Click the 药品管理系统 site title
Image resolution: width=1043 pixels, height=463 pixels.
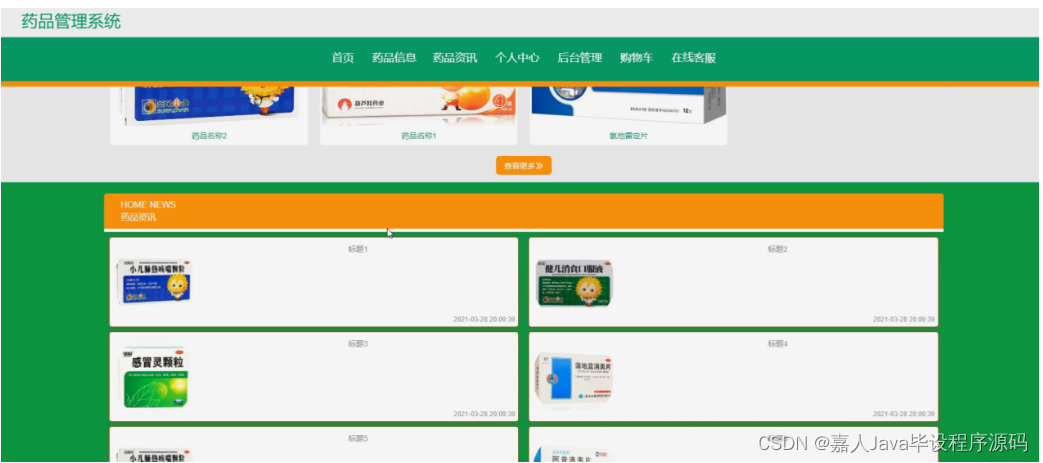(x=71, y=21)
